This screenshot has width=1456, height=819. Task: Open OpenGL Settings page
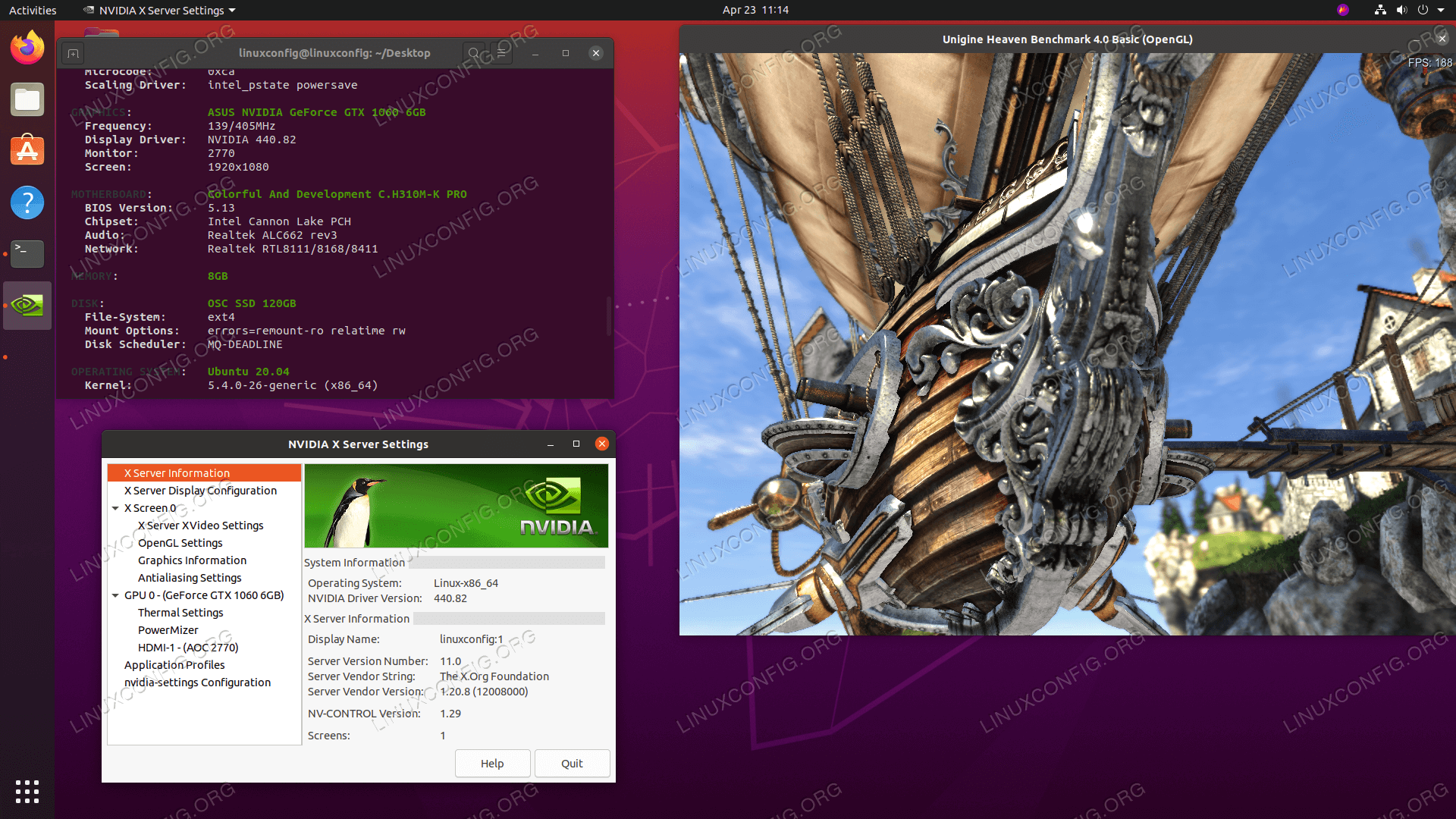(180, 543)
